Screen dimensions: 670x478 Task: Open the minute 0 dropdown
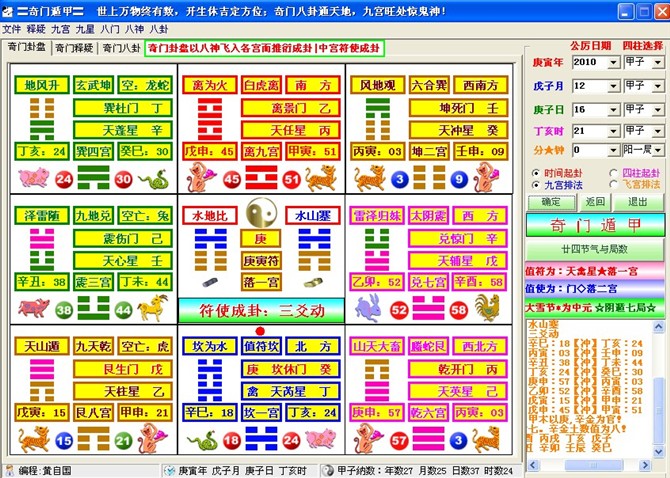pos(613,150)
